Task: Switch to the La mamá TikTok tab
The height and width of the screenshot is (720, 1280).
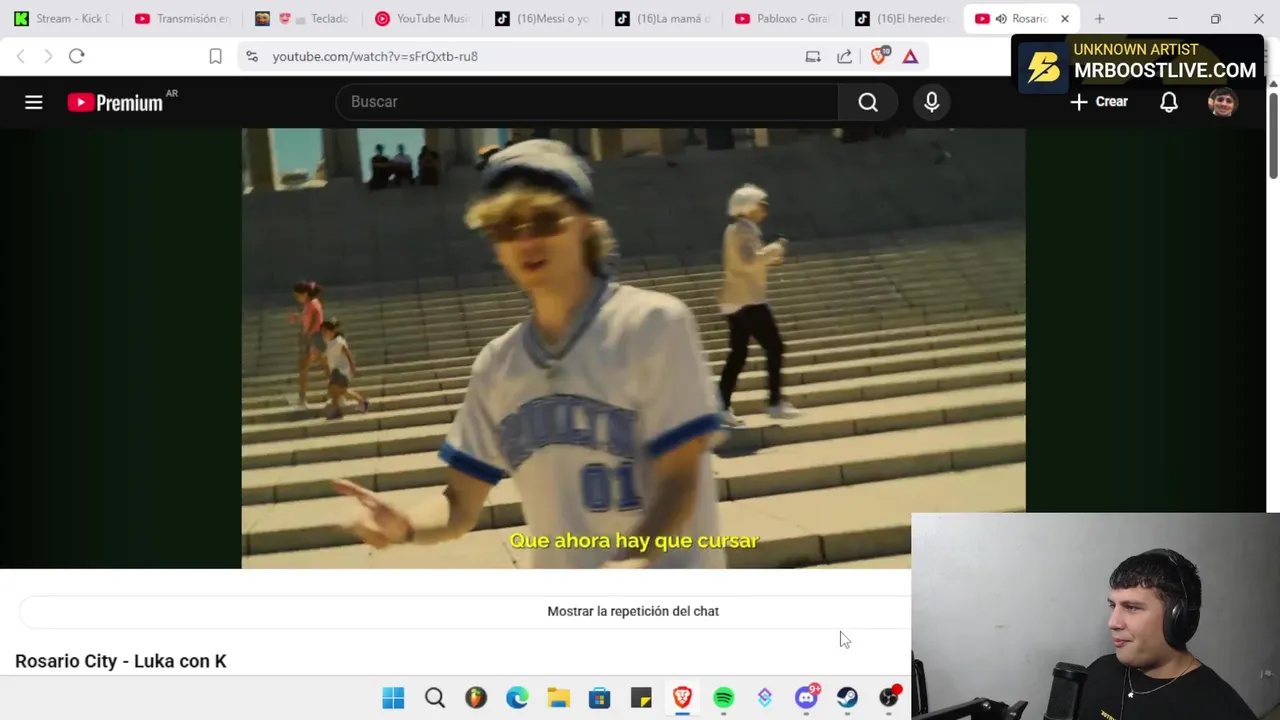Action: (x=663, y=18)
